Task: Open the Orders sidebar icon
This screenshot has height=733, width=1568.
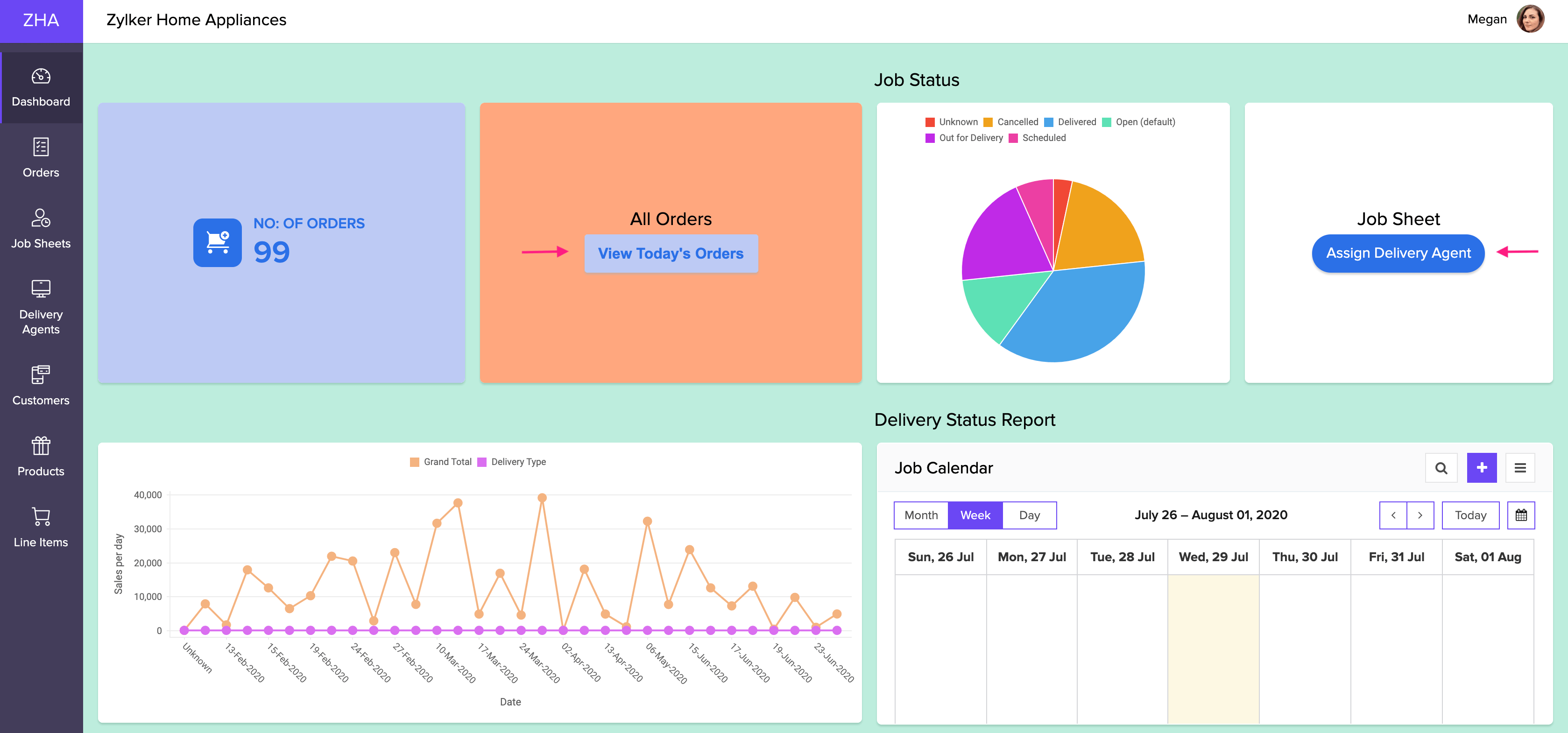Action: pos(41,148)
